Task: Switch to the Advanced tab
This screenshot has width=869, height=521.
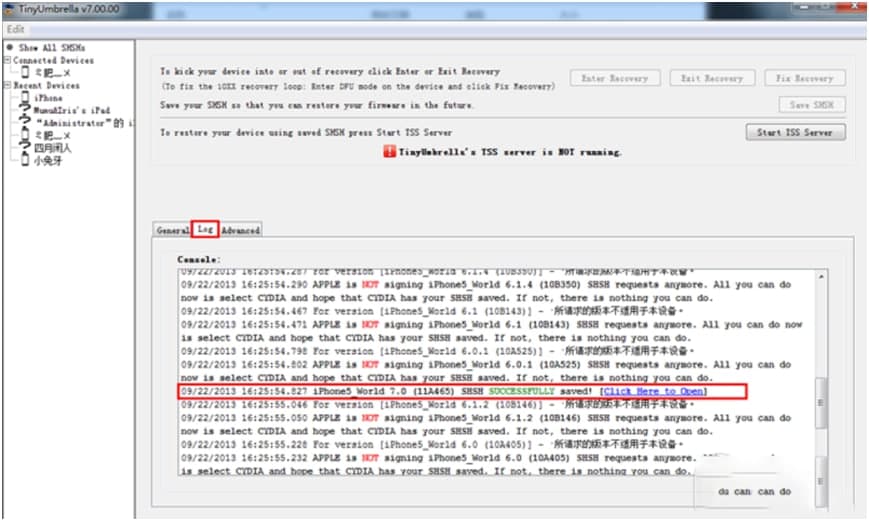Action: 241,230
